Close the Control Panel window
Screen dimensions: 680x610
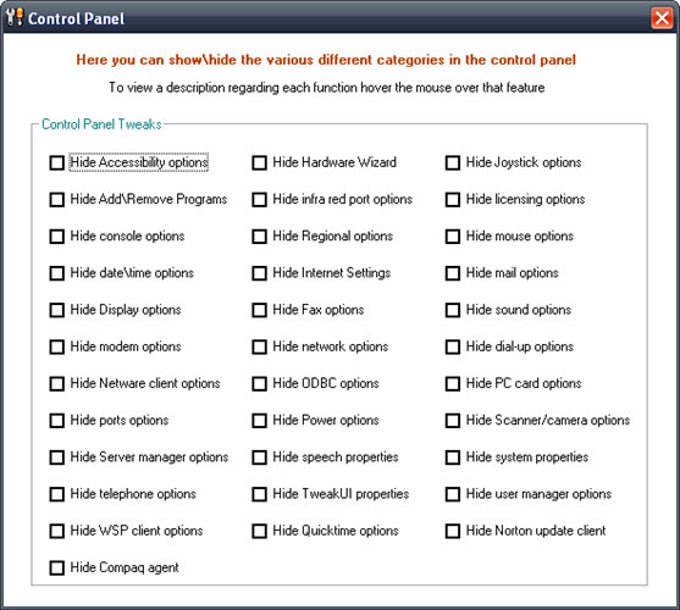(x=662, y=18)
